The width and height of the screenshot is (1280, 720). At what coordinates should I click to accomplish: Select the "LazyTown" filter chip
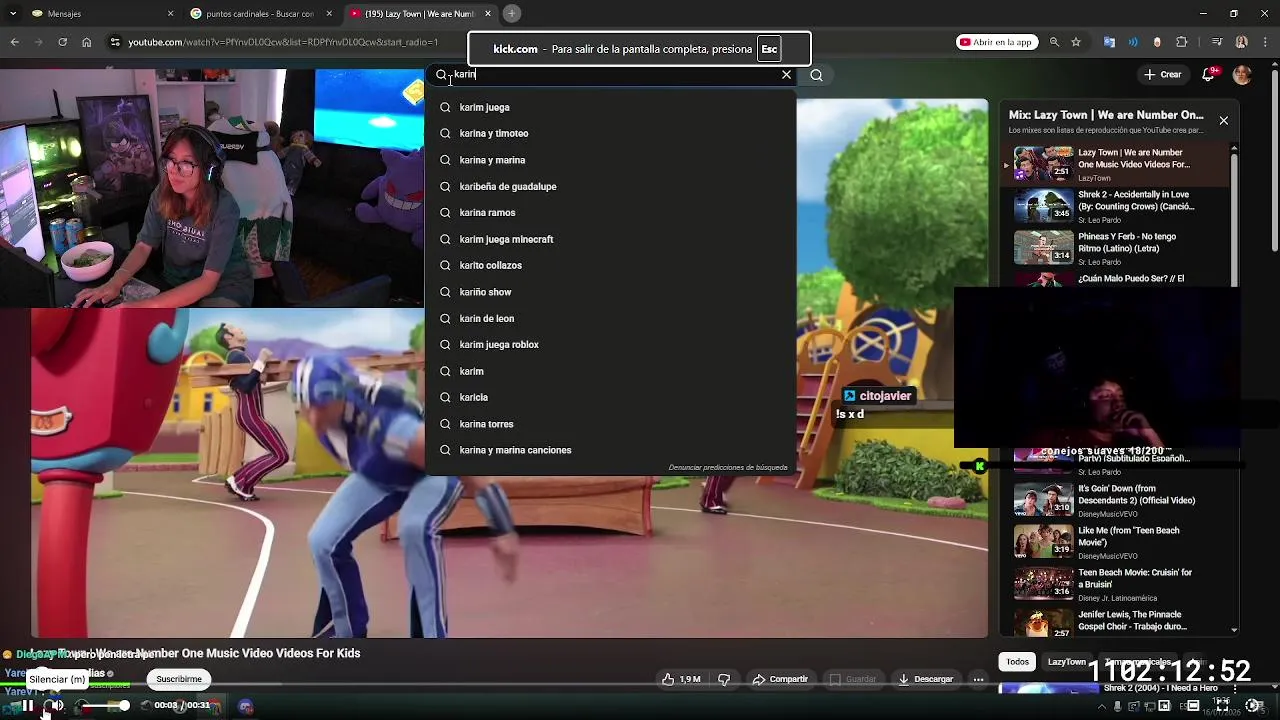[x=1066, y=662]
